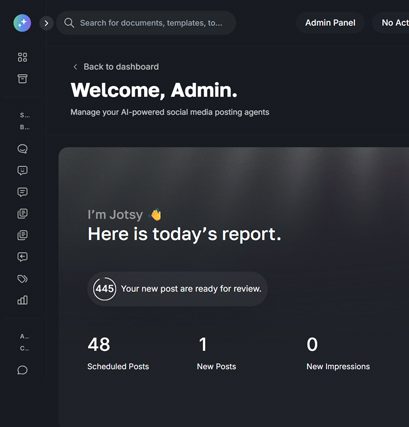409x427 pixels.
Task: Click the waving hand emoji
Action: [x=156, y=215]
